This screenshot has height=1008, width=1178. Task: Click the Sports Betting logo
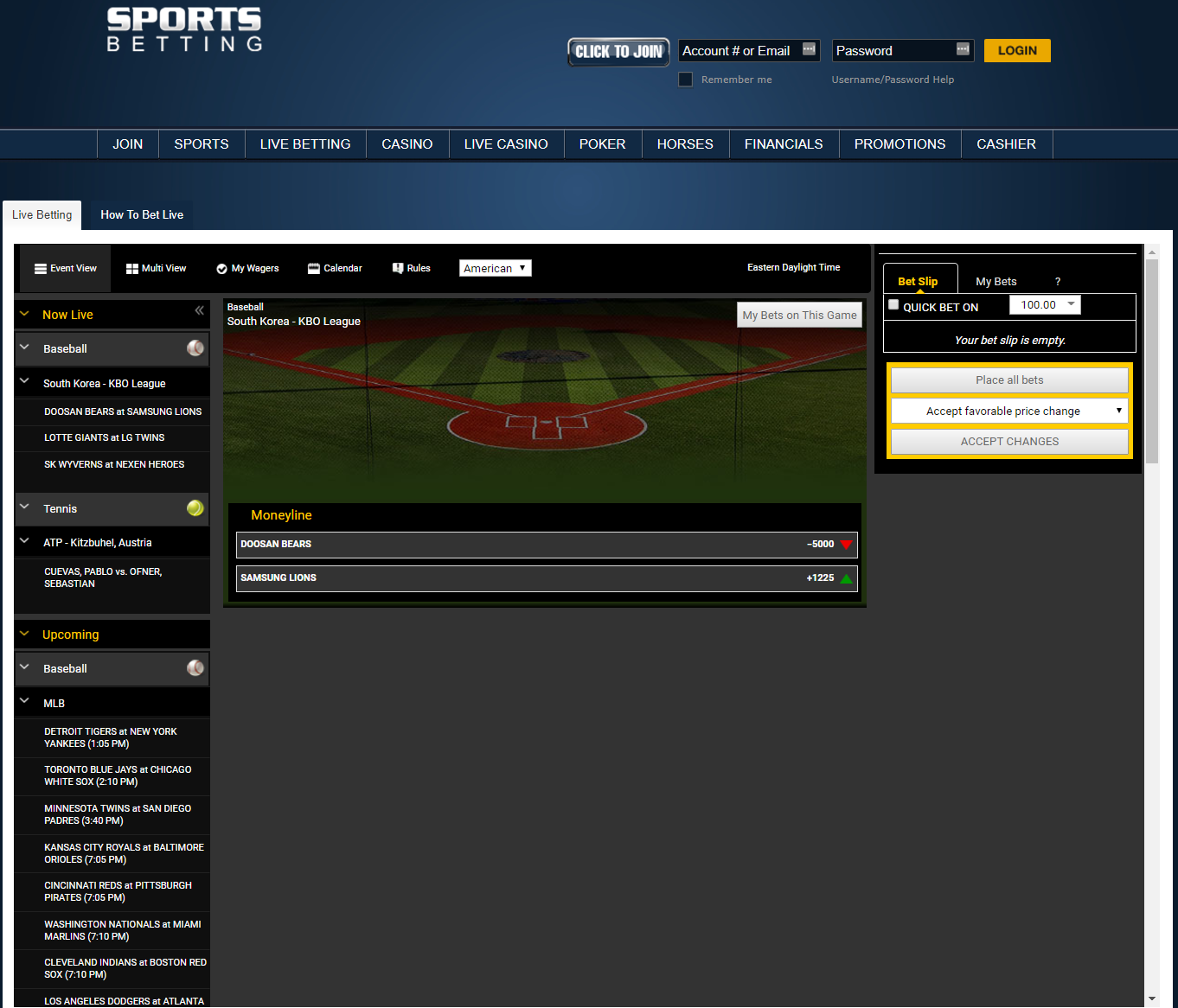[184, 30]
